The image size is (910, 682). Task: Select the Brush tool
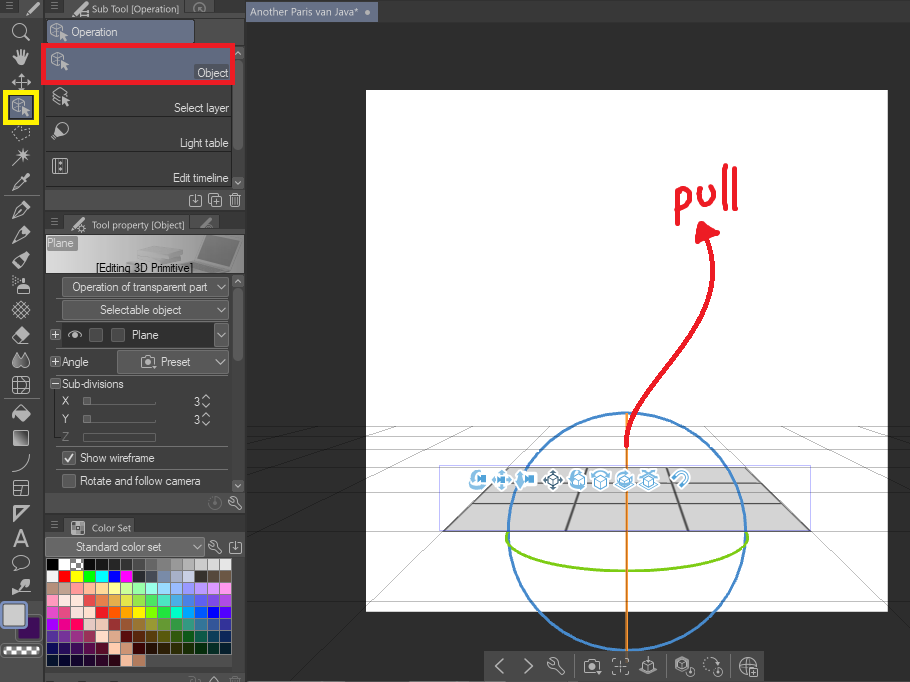click(x=21, y=259)
